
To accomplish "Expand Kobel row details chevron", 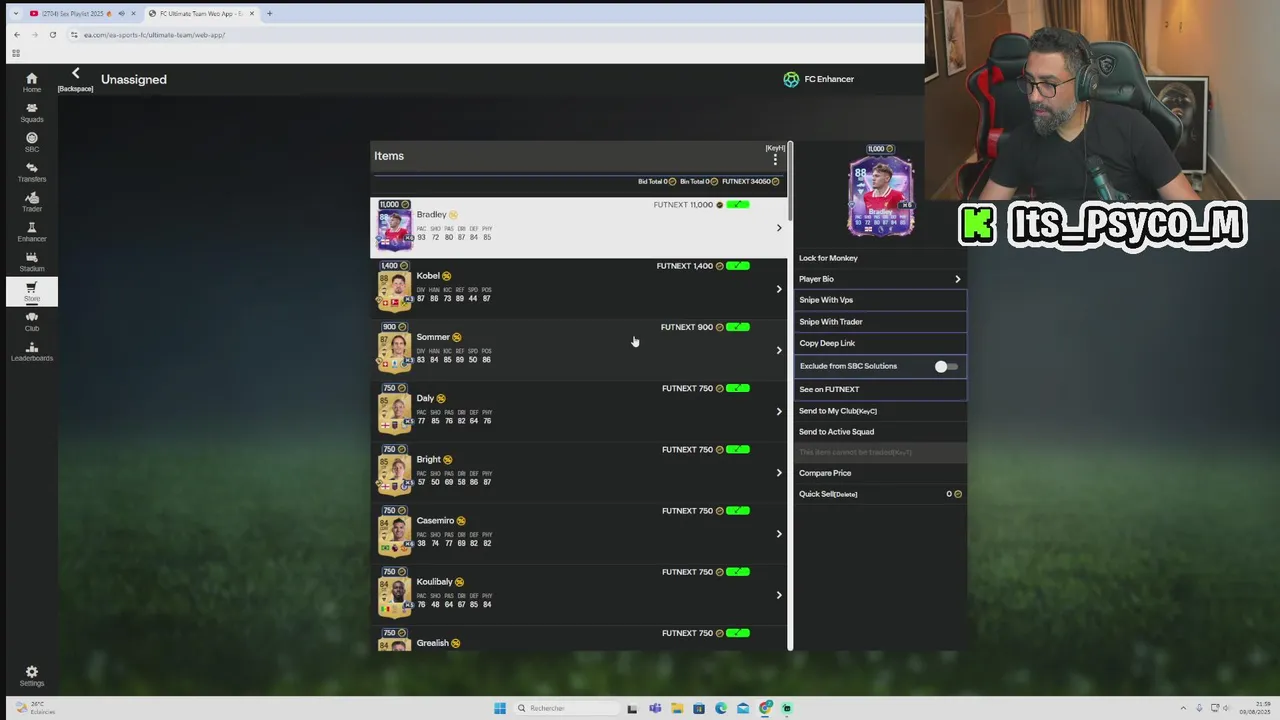I will tap(779, 289).
